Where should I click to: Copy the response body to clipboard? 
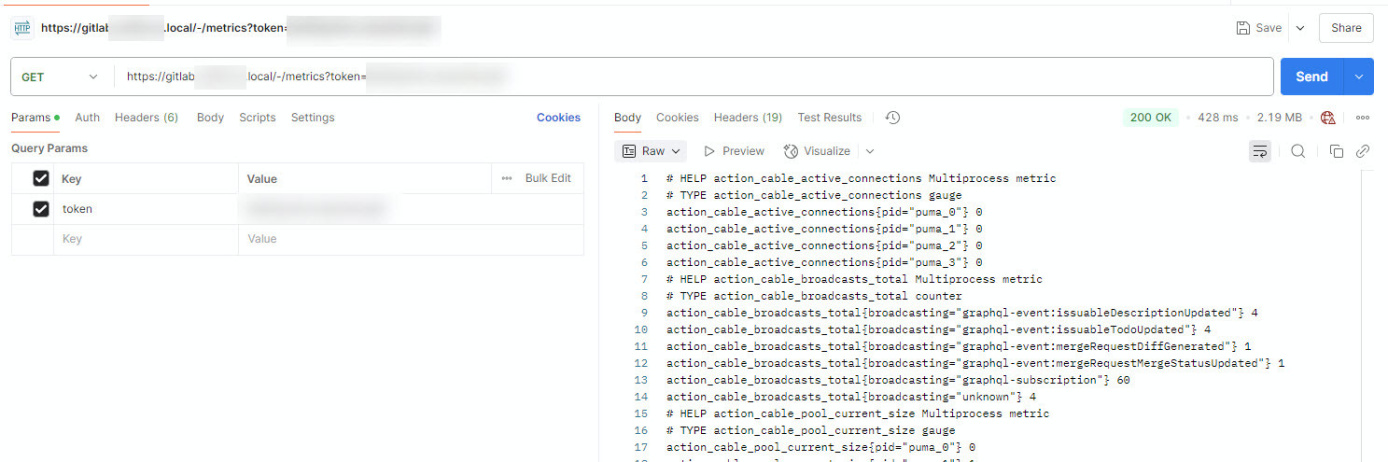click(x=1336, y=151)
